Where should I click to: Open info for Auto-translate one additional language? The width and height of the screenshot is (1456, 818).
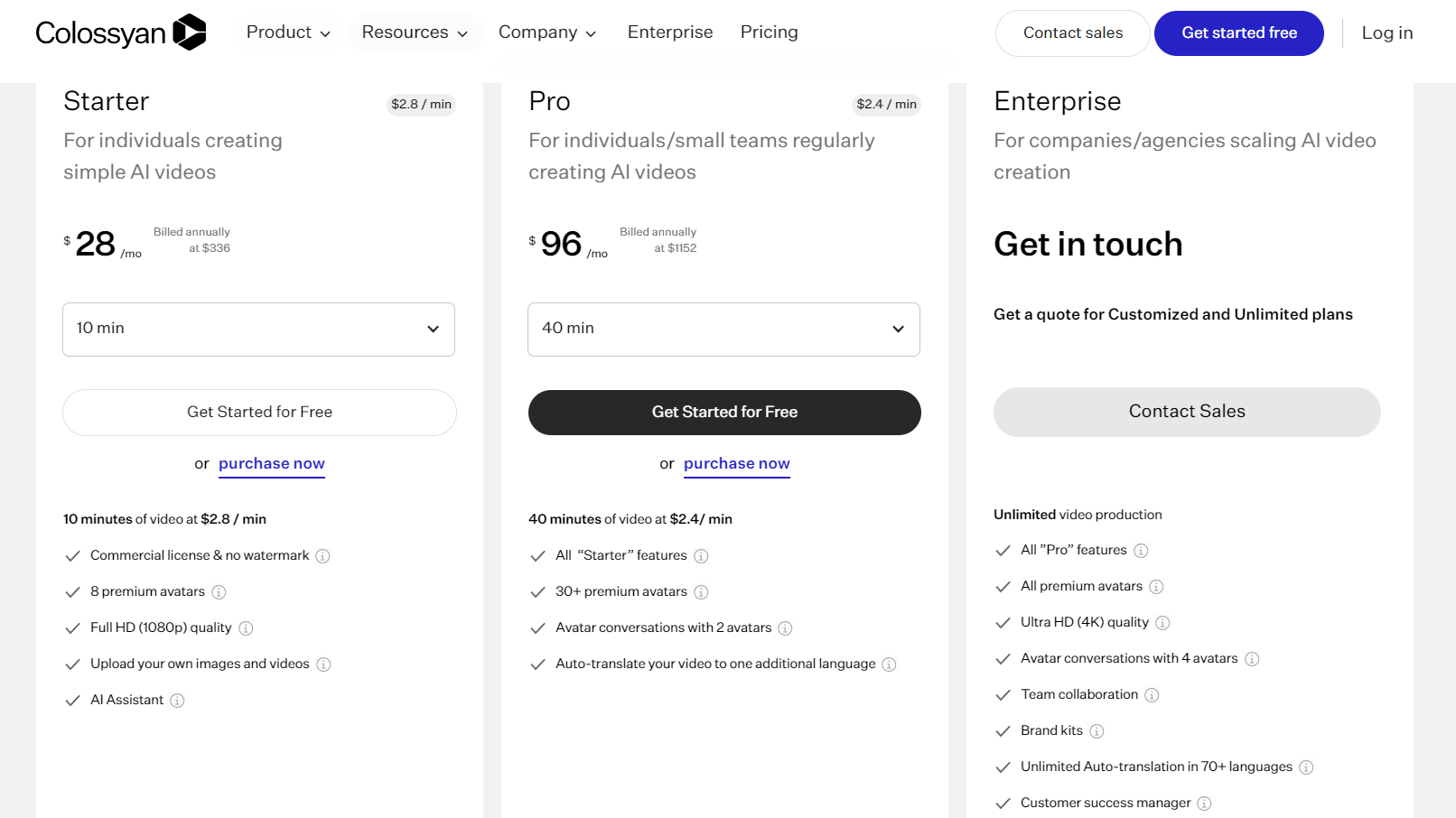click(889, 665)
